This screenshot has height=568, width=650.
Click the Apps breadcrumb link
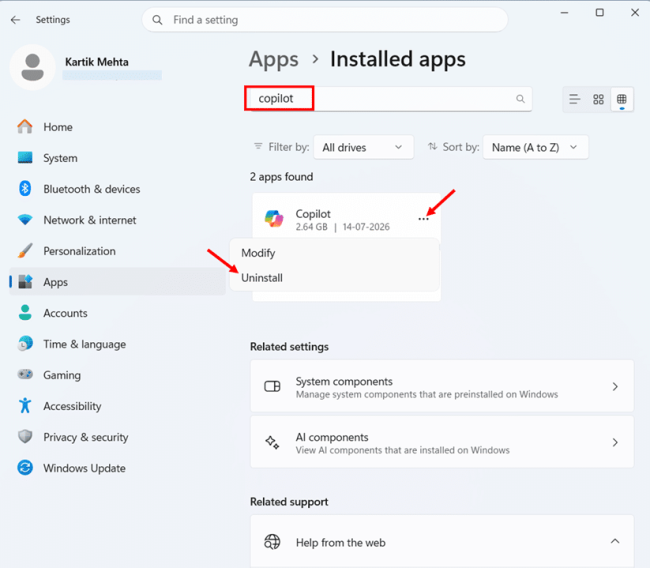[274, 59]
